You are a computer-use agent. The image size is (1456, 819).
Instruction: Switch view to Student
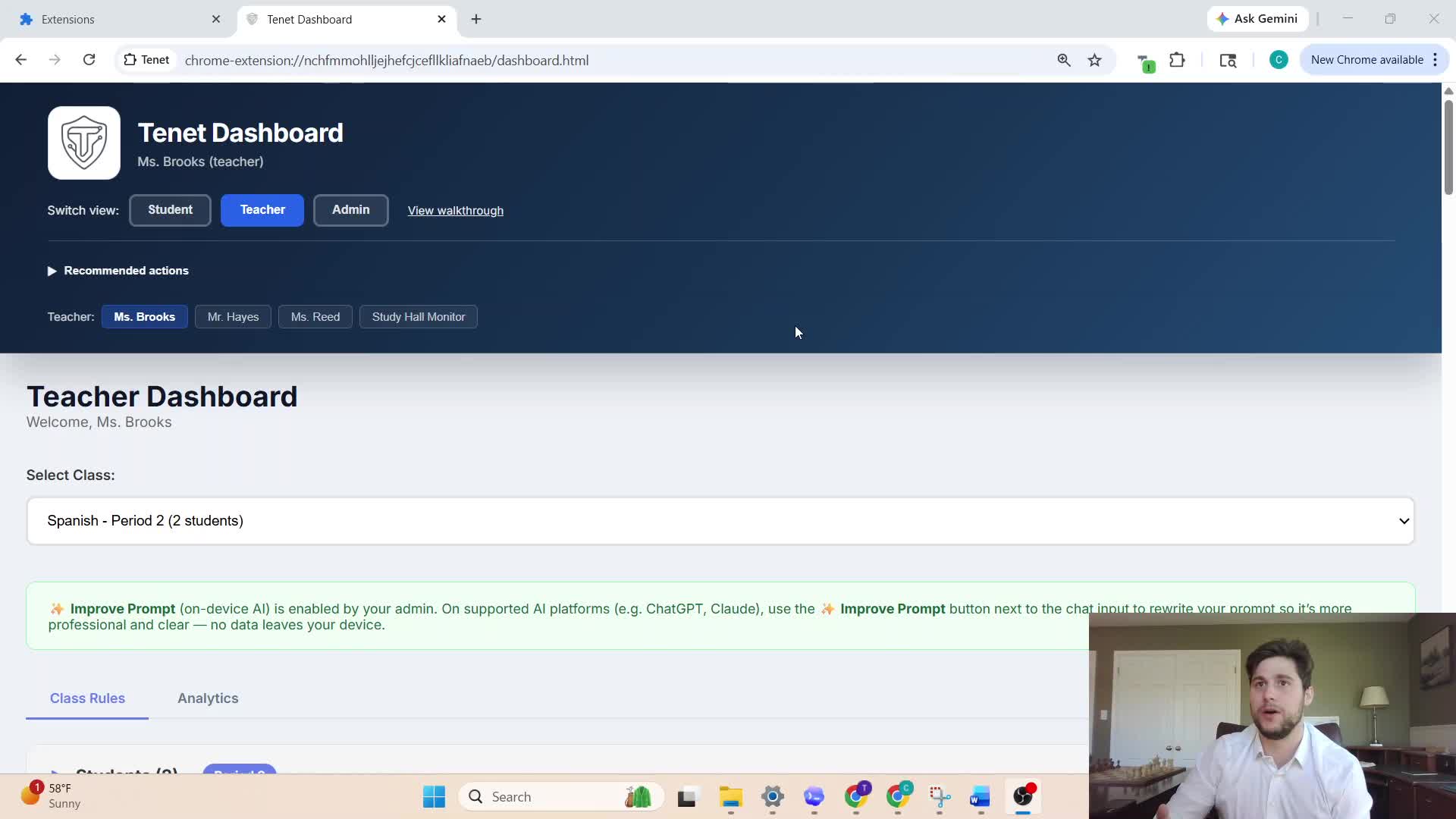tap(170, 210)
